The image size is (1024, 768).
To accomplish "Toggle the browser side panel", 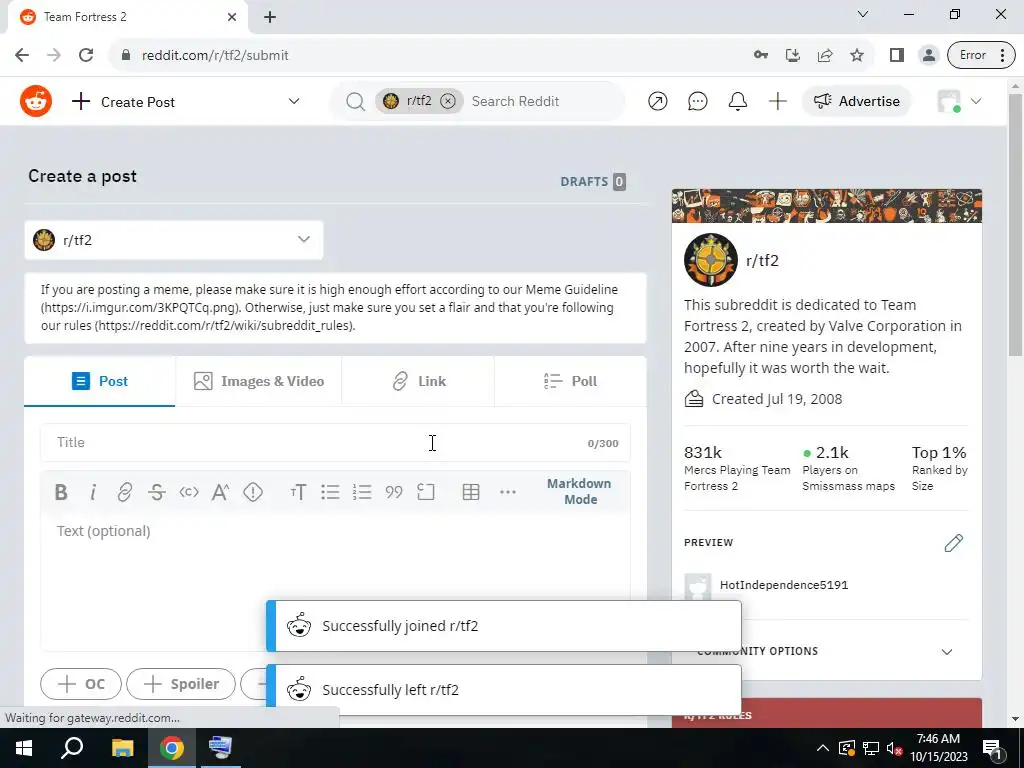I will [897, 56].
